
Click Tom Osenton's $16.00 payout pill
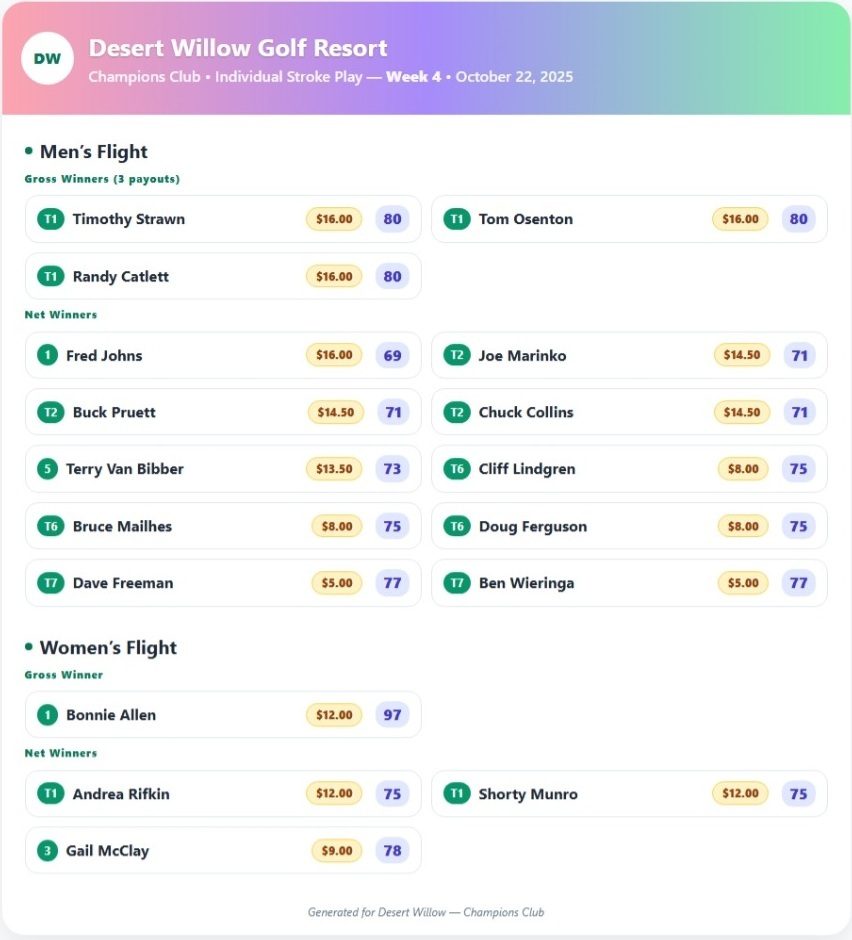click(x=740, y=219)
